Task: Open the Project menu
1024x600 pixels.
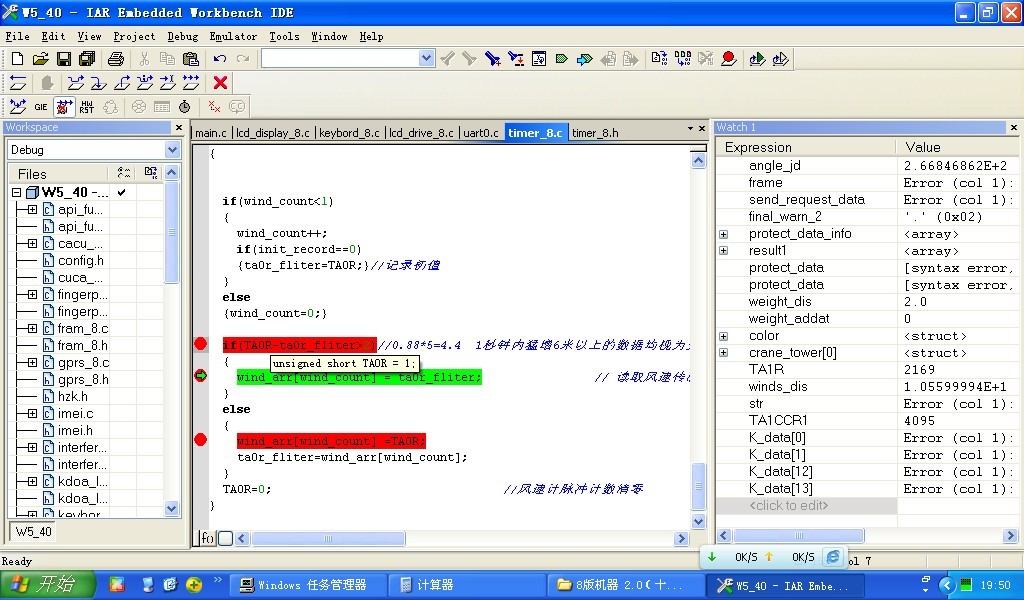Action: pos(134,37)
